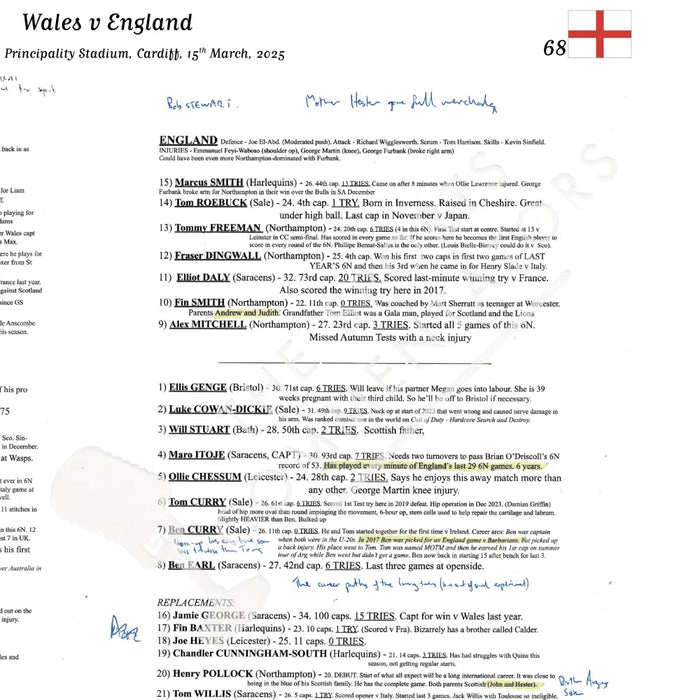This screenshot has height=700, width=700.
Task: Click highlighted 'Has played every minute' sentence
Action: (x=433, y=466)
